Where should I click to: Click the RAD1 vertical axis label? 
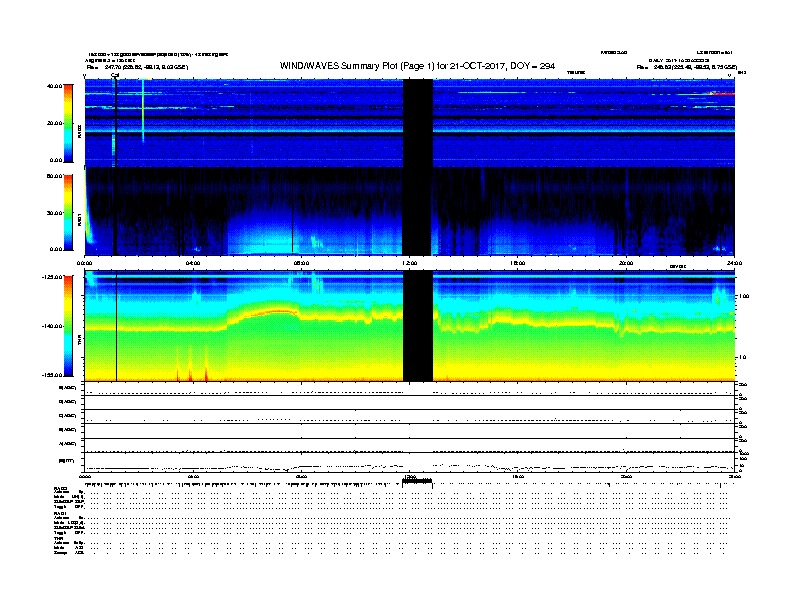click(79, 219)
